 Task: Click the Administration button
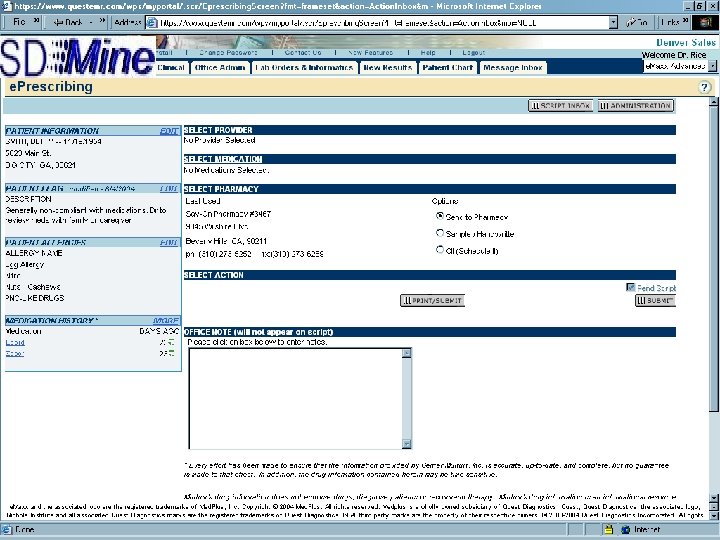[x=636, y=106]
